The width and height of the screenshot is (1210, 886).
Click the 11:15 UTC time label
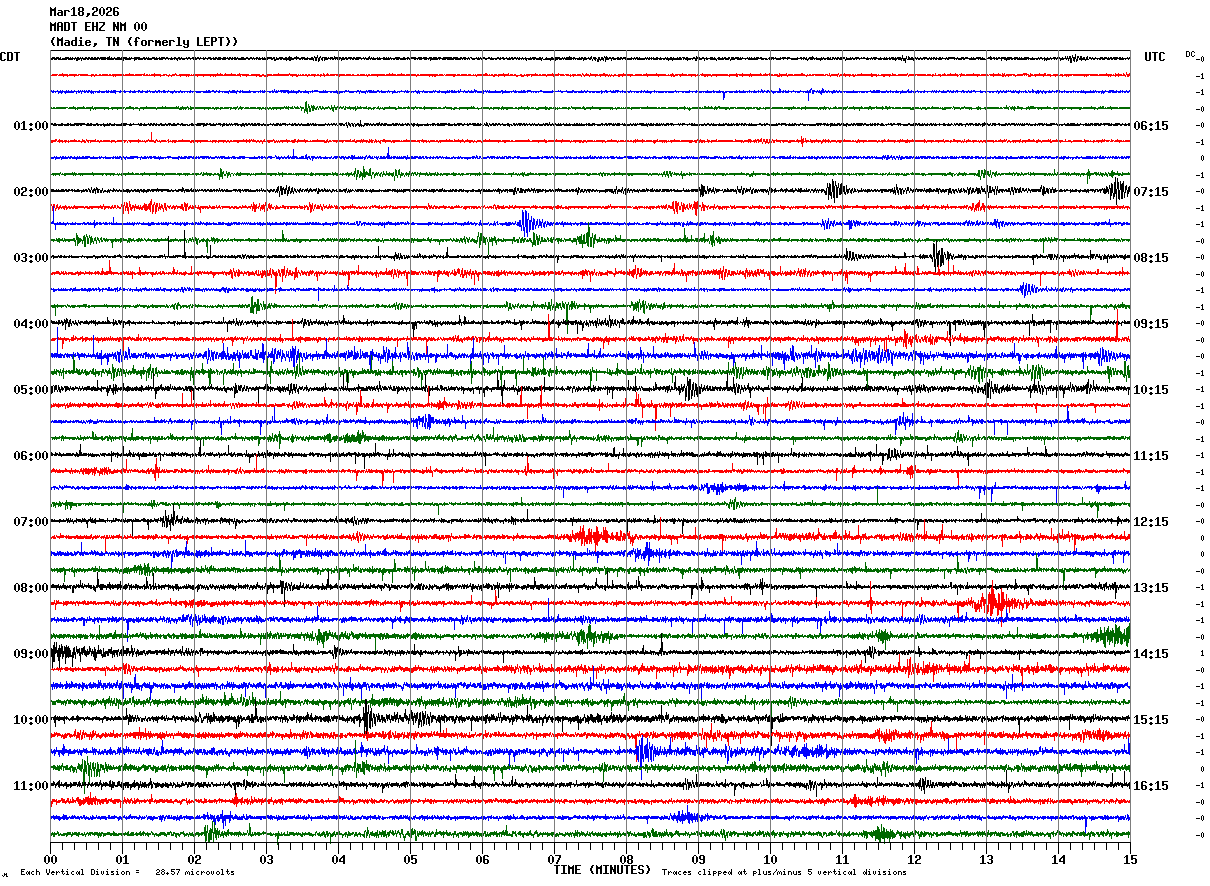[1152, 456]
